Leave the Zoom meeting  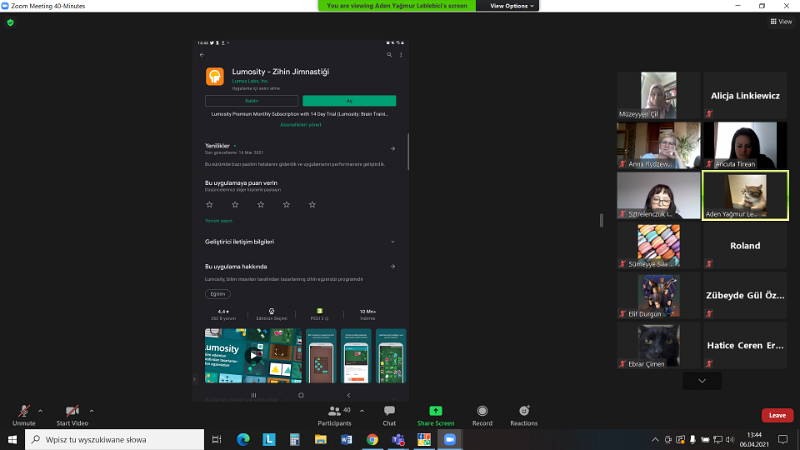tap(777, 415)
